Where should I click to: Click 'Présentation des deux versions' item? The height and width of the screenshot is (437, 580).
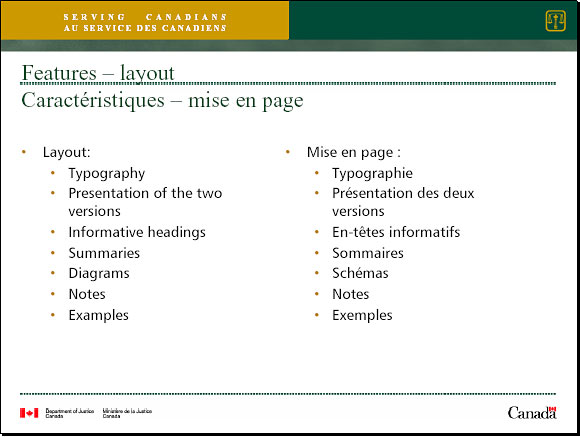click(403, 202)
